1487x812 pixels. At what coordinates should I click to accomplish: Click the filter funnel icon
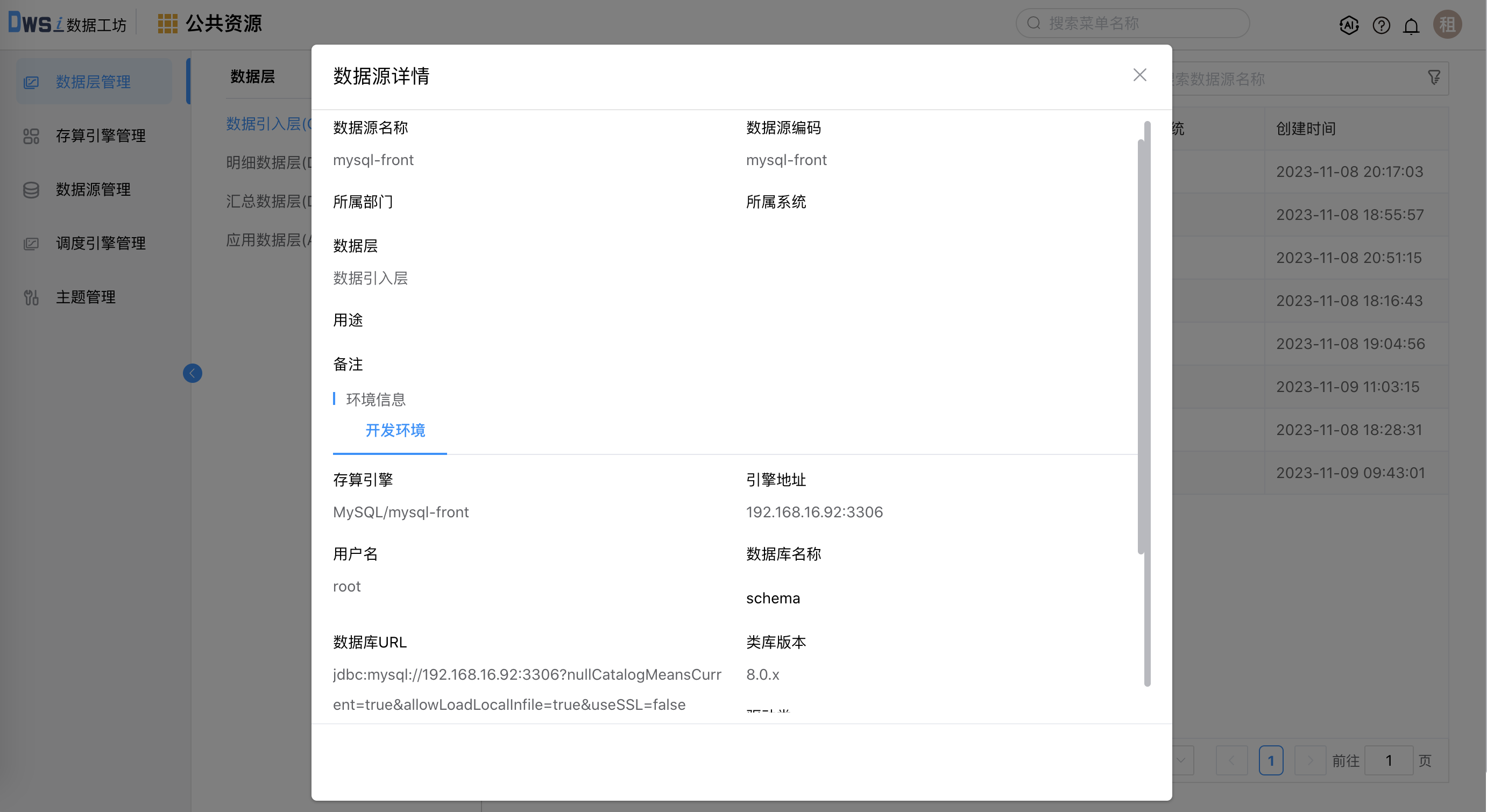[x=1434, y=78]
